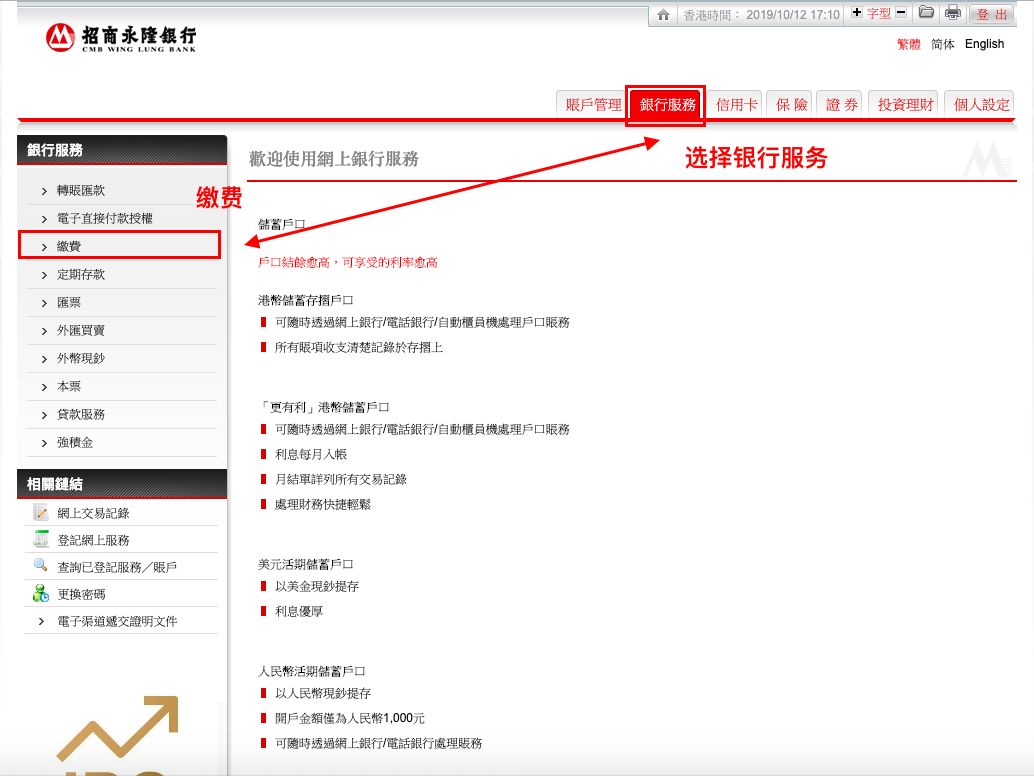
Task: Click the home icon in top toolbar
Action: [x=662, y=14]
